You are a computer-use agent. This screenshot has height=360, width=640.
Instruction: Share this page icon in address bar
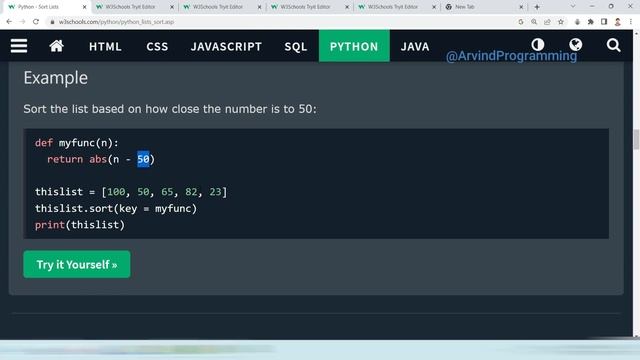pos(547,22)
